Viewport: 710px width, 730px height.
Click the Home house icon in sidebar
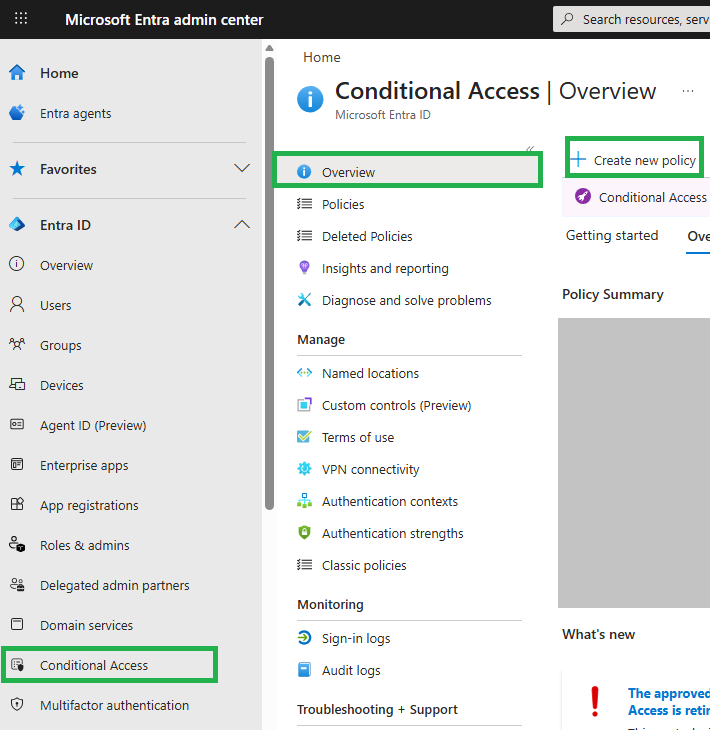pos(17,73)
